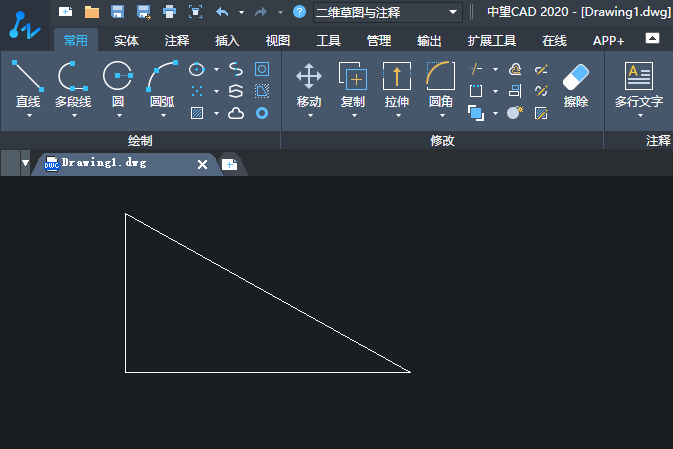This screenshot has height=449, width=673.
Task: Expand the undo history dropdown arrow
Action: pos(242,12)
